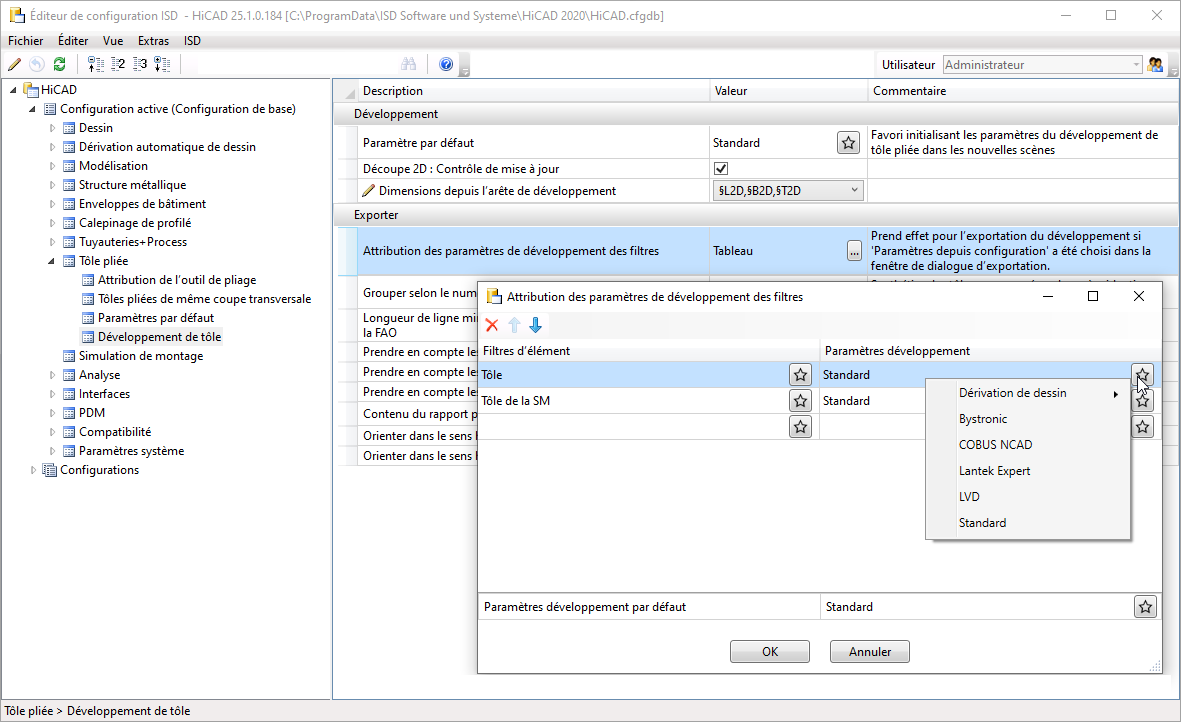Click expand to level 3 toolbar icon

[x=140, y=64]
